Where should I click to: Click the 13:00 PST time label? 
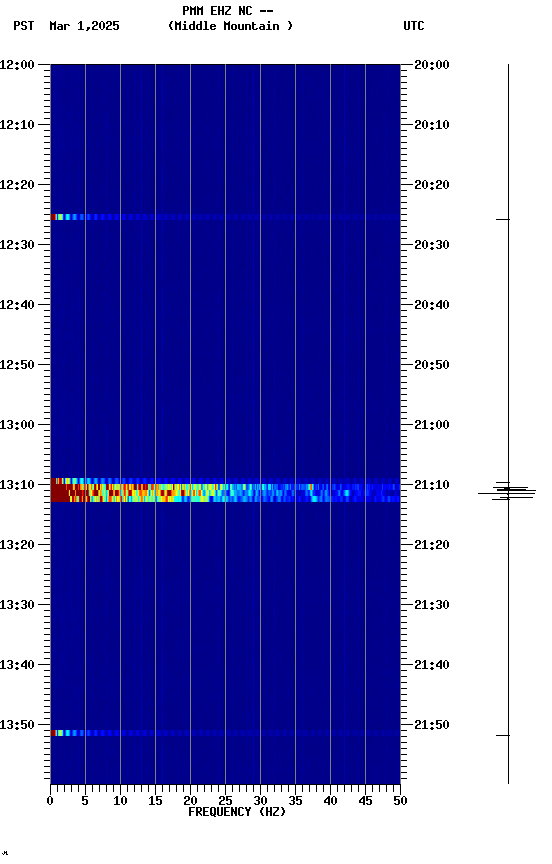pos(17,425)
